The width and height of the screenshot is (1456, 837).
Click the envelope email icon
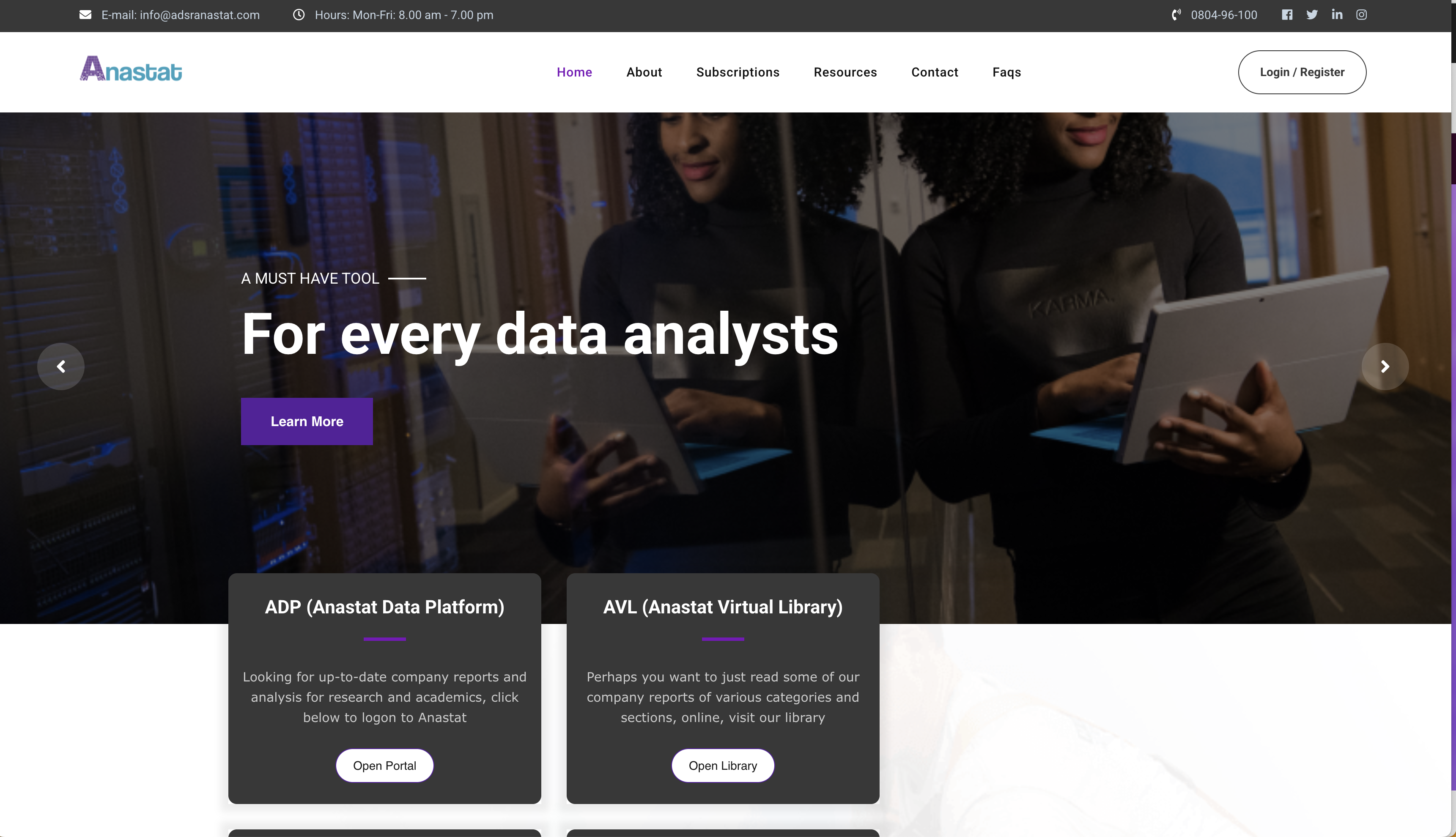(x=85, y=15)
